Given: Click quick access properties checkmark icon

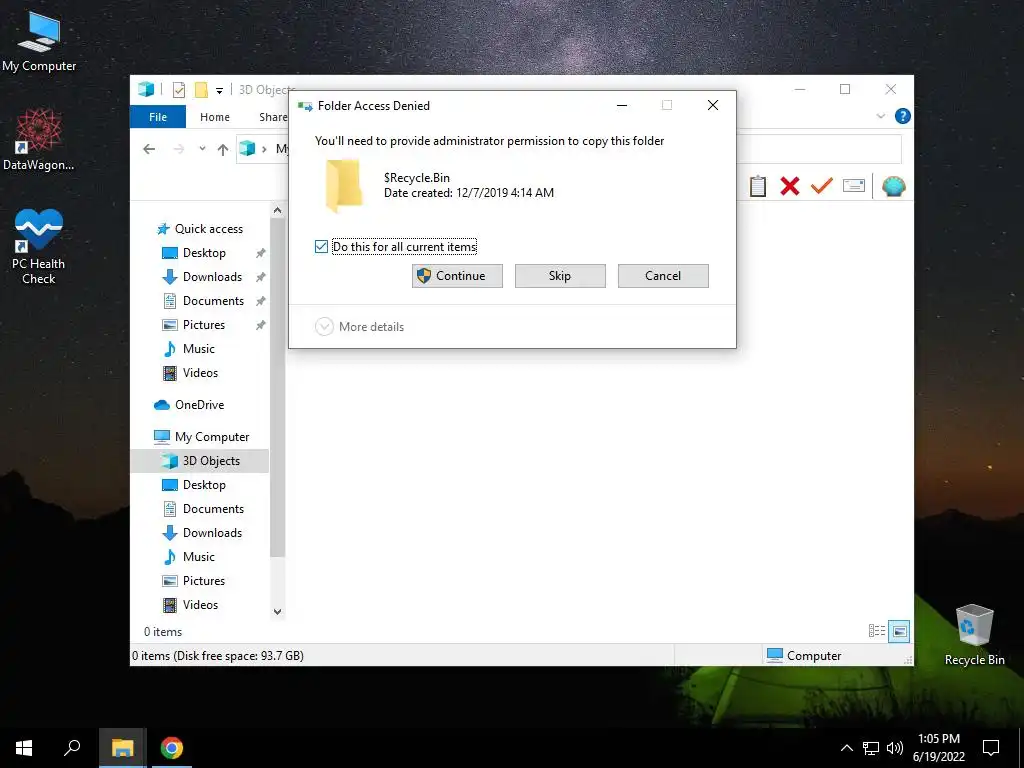Looking at the screenshot, I should [x=179, y=90].
